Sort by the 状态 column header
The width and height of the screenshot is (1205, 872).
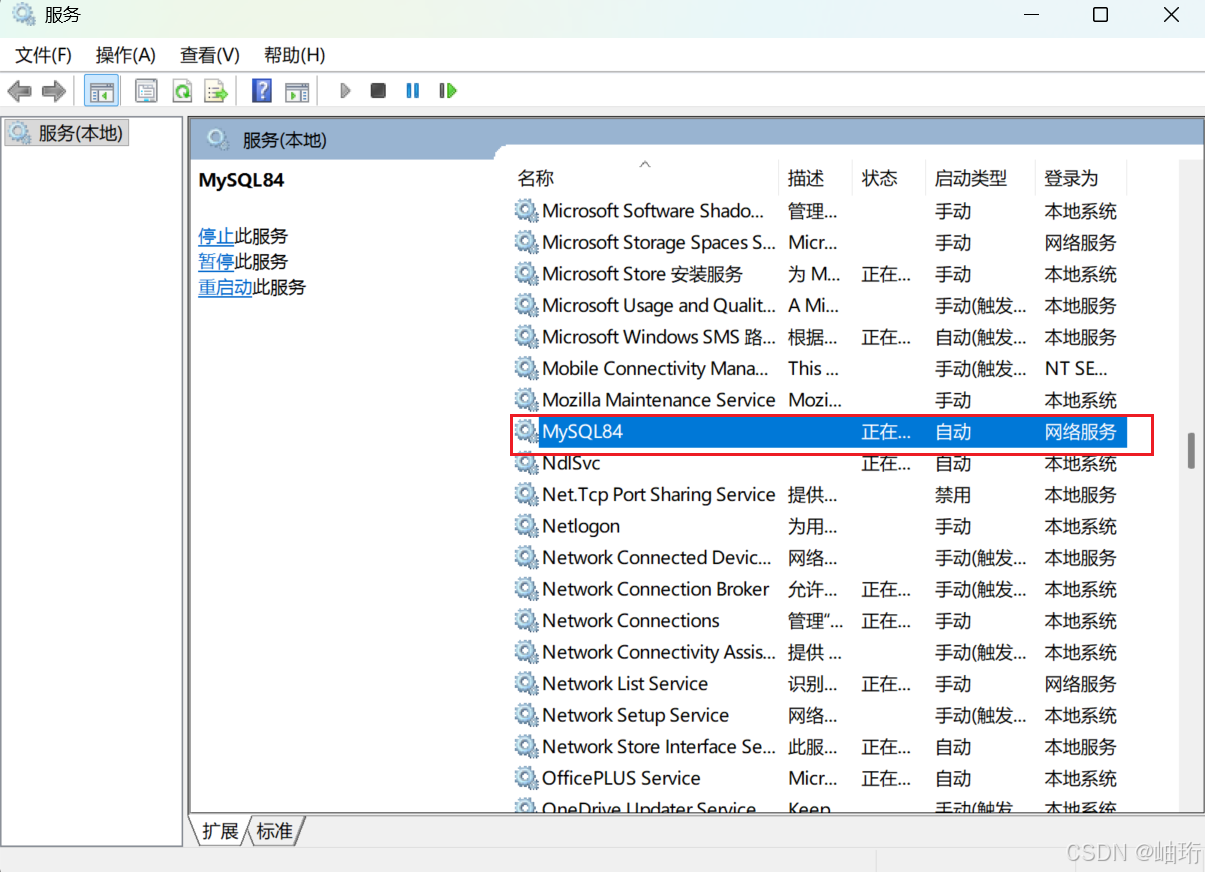(888, 178)
